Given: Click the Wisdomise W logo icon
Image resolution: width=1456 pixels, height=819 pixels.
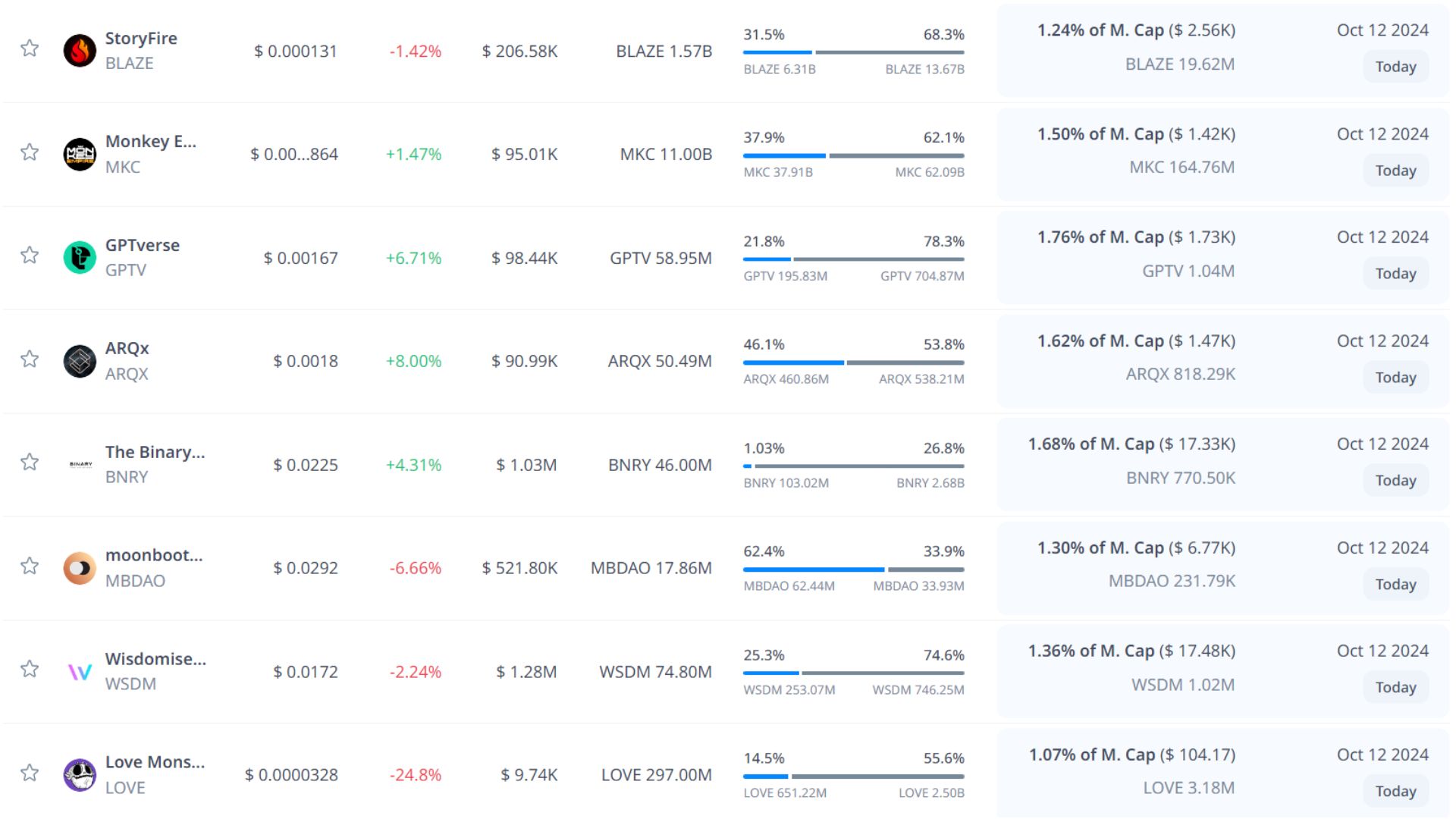Looking at the screenshot, I should pos(80,671).
